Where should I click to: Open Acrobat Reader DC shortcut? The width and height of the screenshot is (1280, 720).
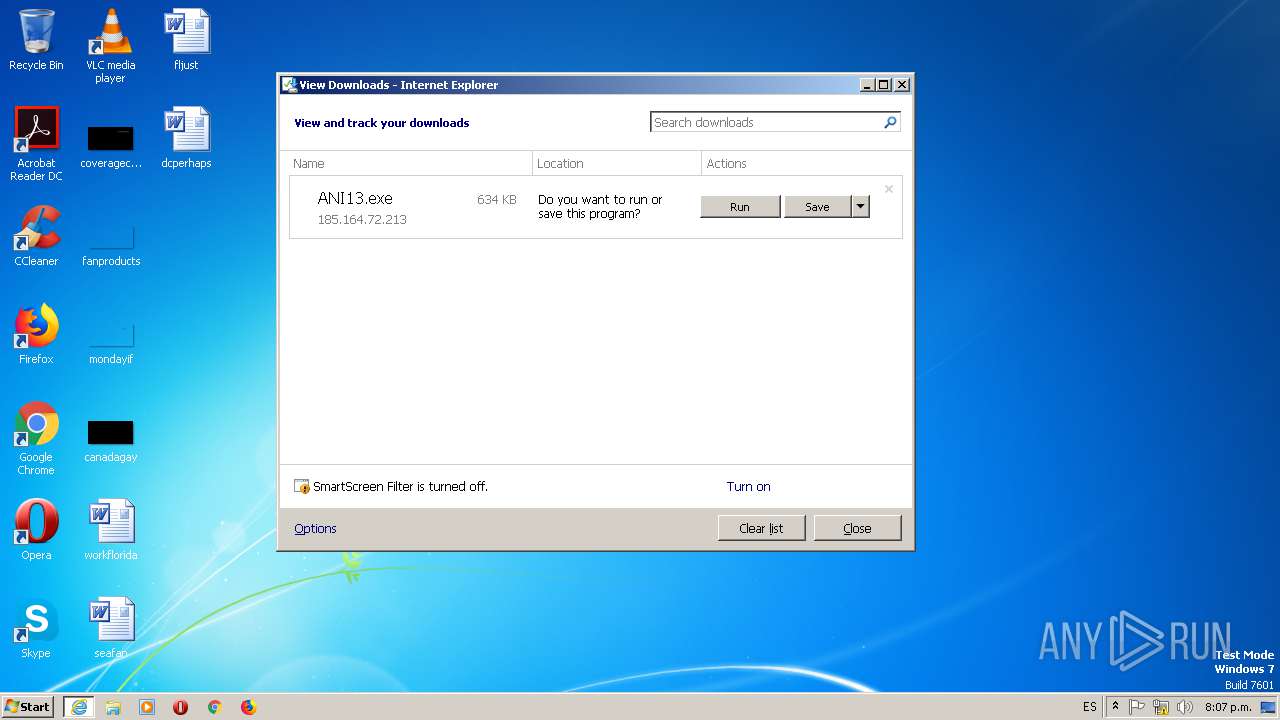pos(36,143)
